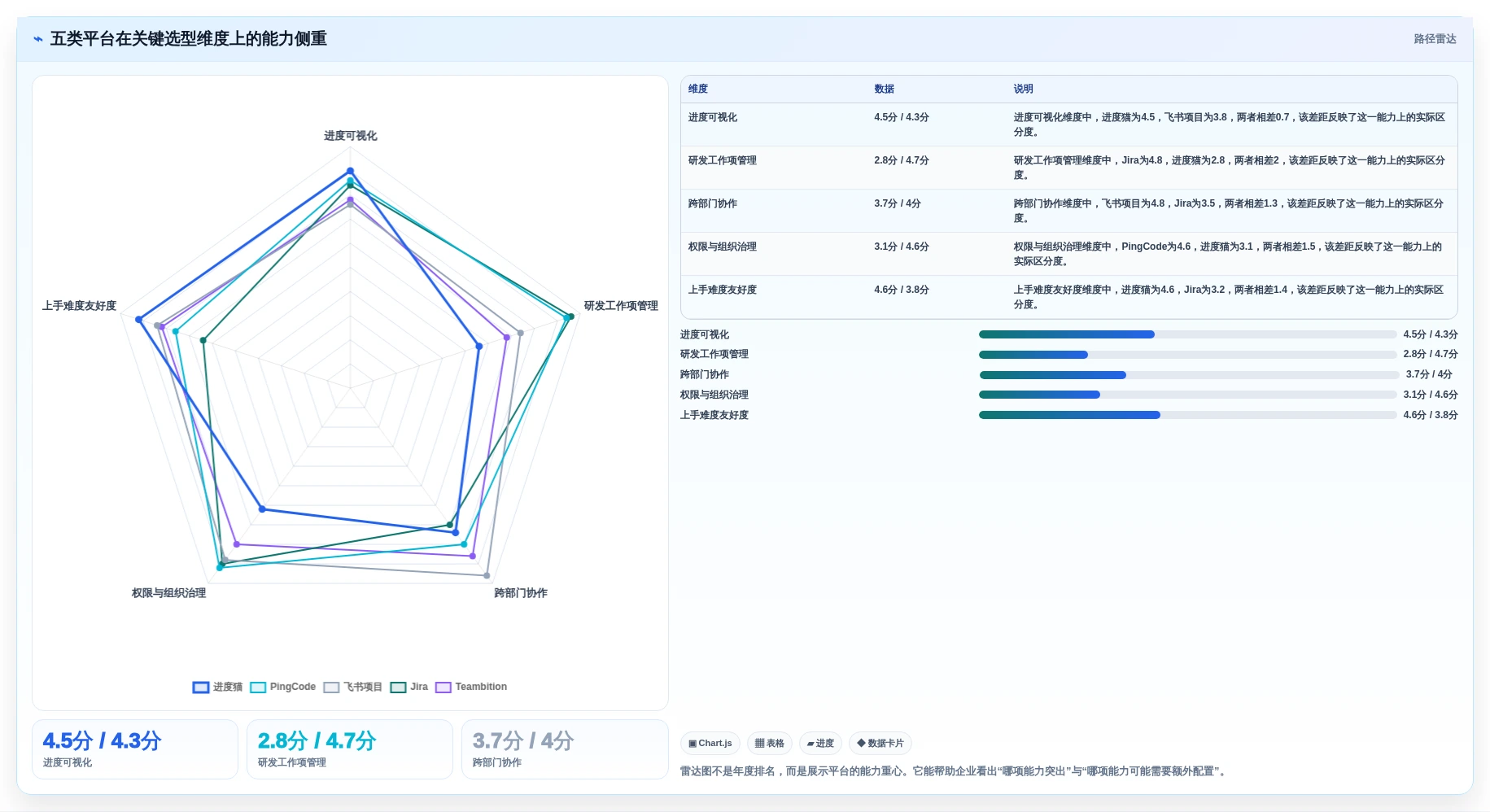Open the 4.5分 / 4.3分 进度可视化 data card

[135, 749]
